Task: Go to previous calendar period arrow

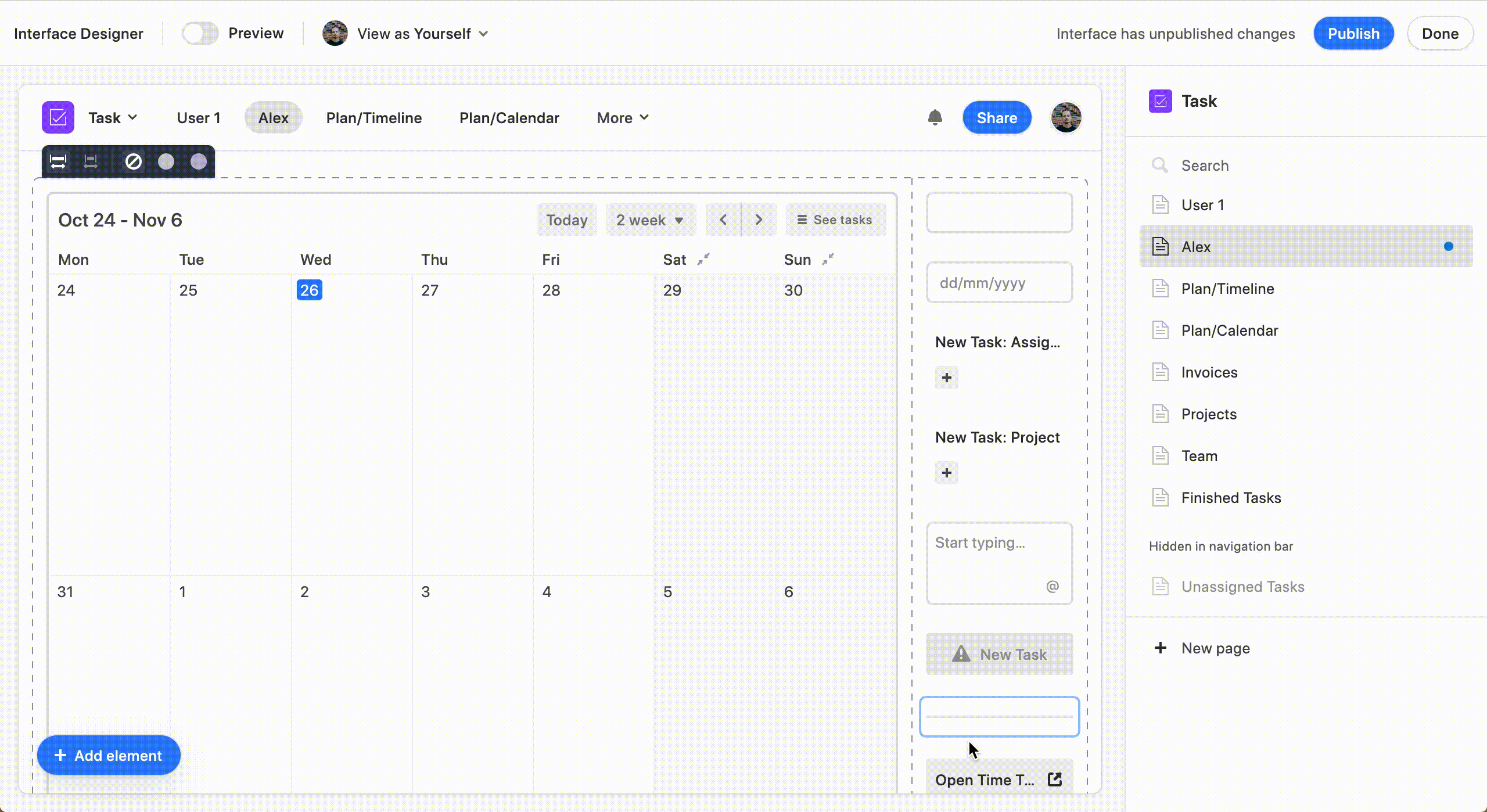Action: coord(723,220)
